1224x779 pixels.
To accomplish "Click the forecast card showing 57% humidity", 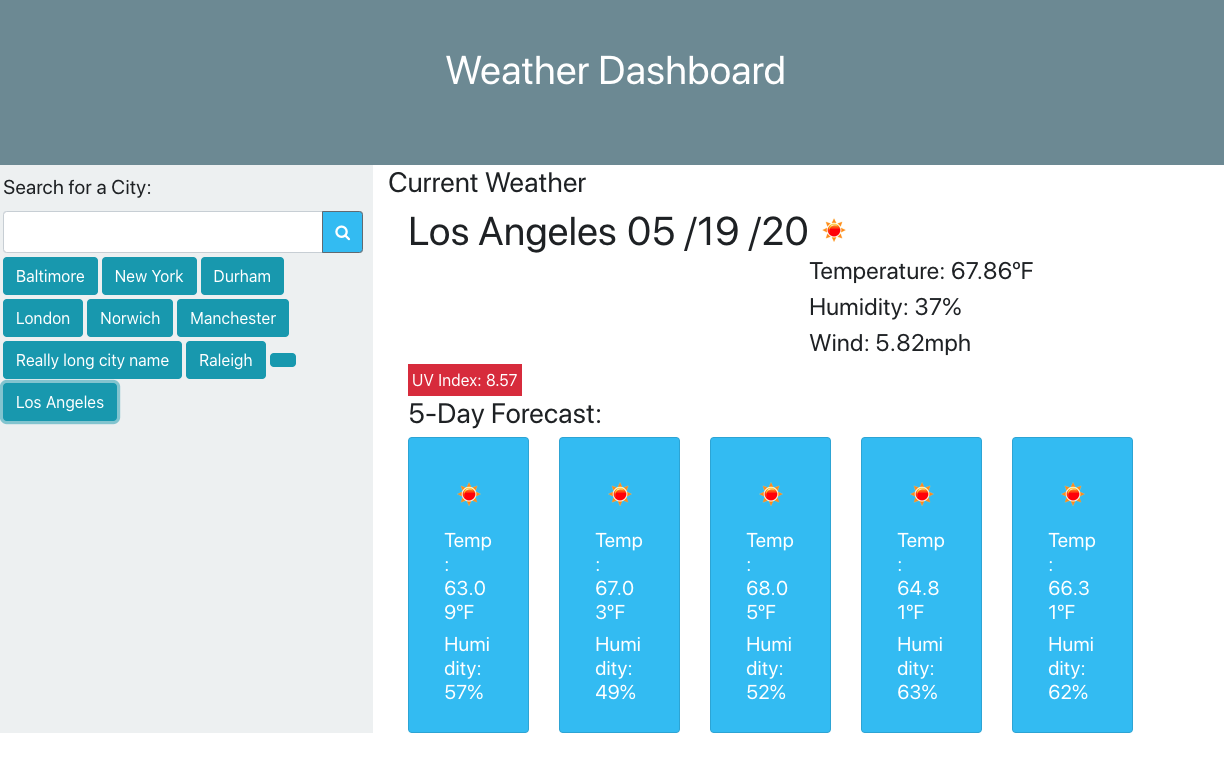I will [x=468, y=584].
